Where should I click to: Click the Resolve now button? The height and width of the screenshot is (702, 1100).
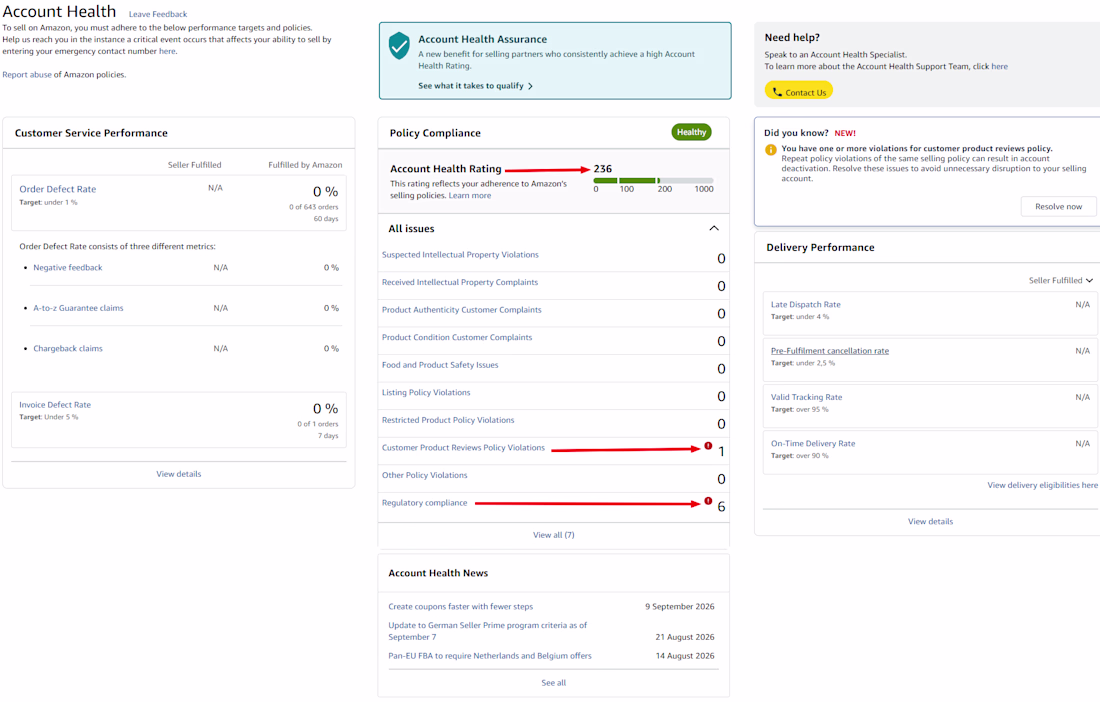[1058, 206]
